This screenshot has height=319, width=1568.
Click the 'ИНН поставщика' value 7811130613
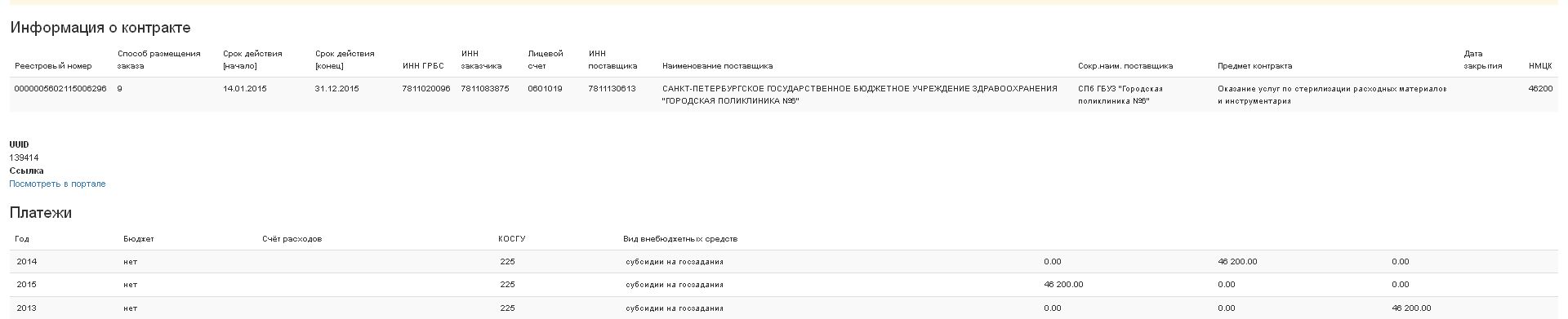(x=612, y=89)
